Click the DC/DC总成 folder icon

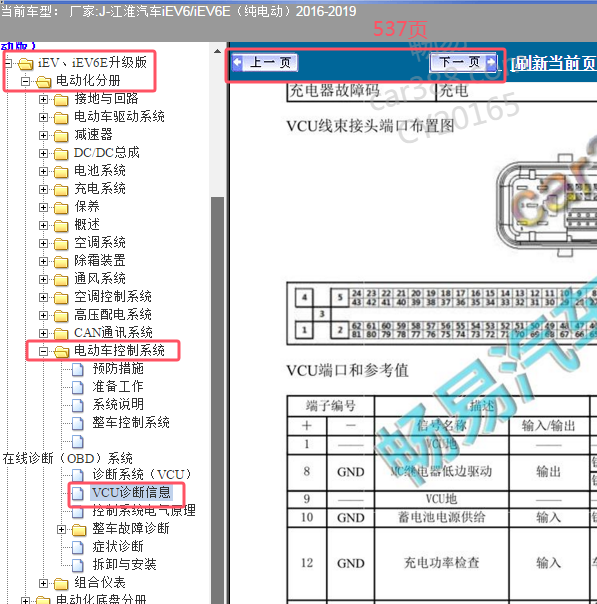(61, 154)
